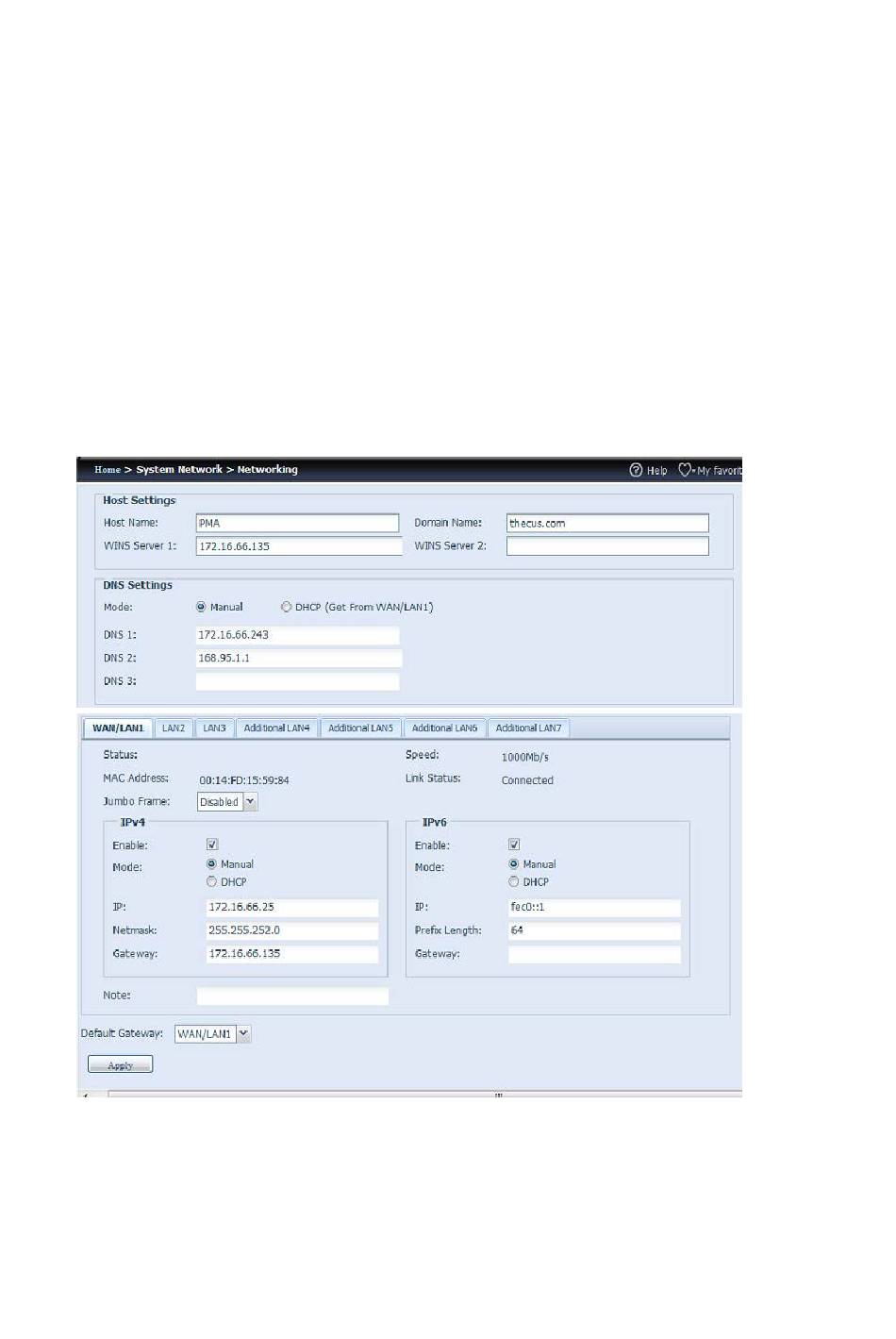Toggle the IPv6 Enable checkbox
The height and width of the screenshot is (1339, 896).
(x=514, y=845)
